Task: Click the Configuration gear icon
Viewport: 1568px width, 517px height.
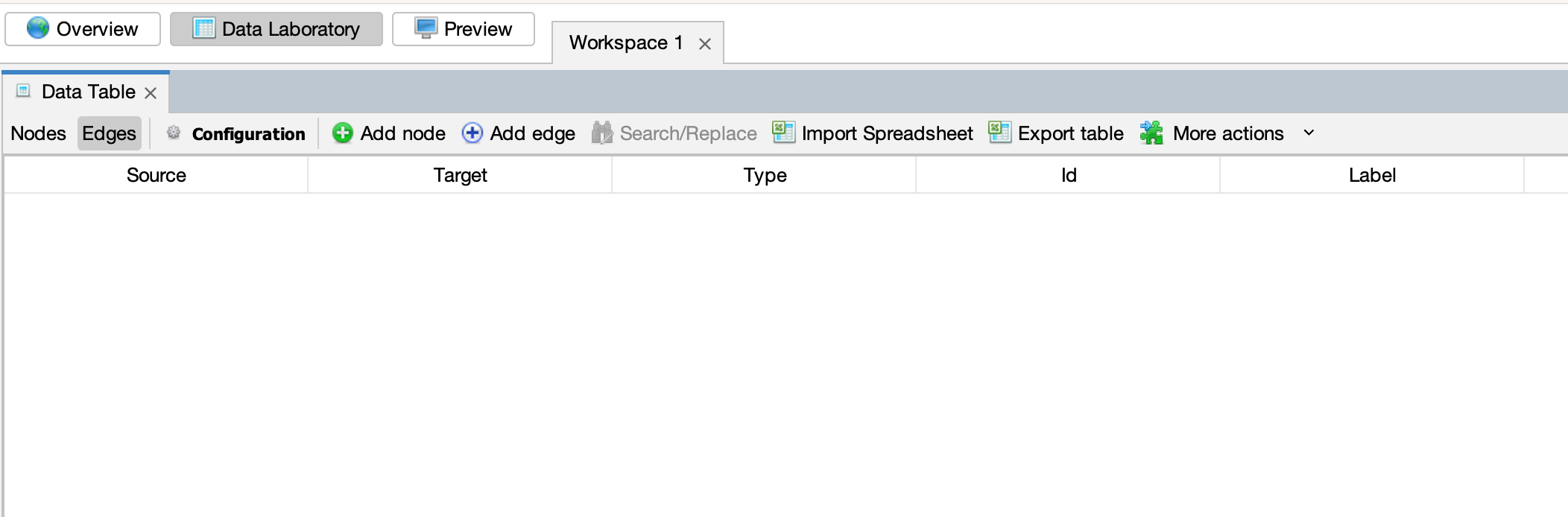Action: 174,133
